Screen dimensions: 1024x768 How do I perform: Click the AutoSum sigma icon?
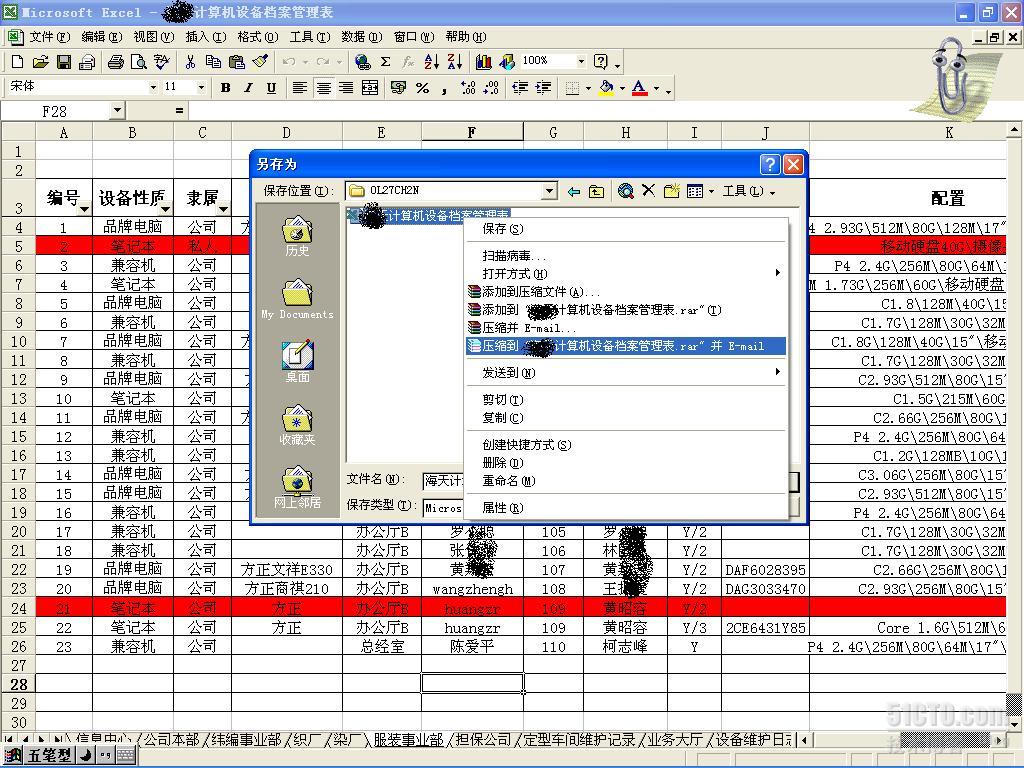click(x=385, y=62)
